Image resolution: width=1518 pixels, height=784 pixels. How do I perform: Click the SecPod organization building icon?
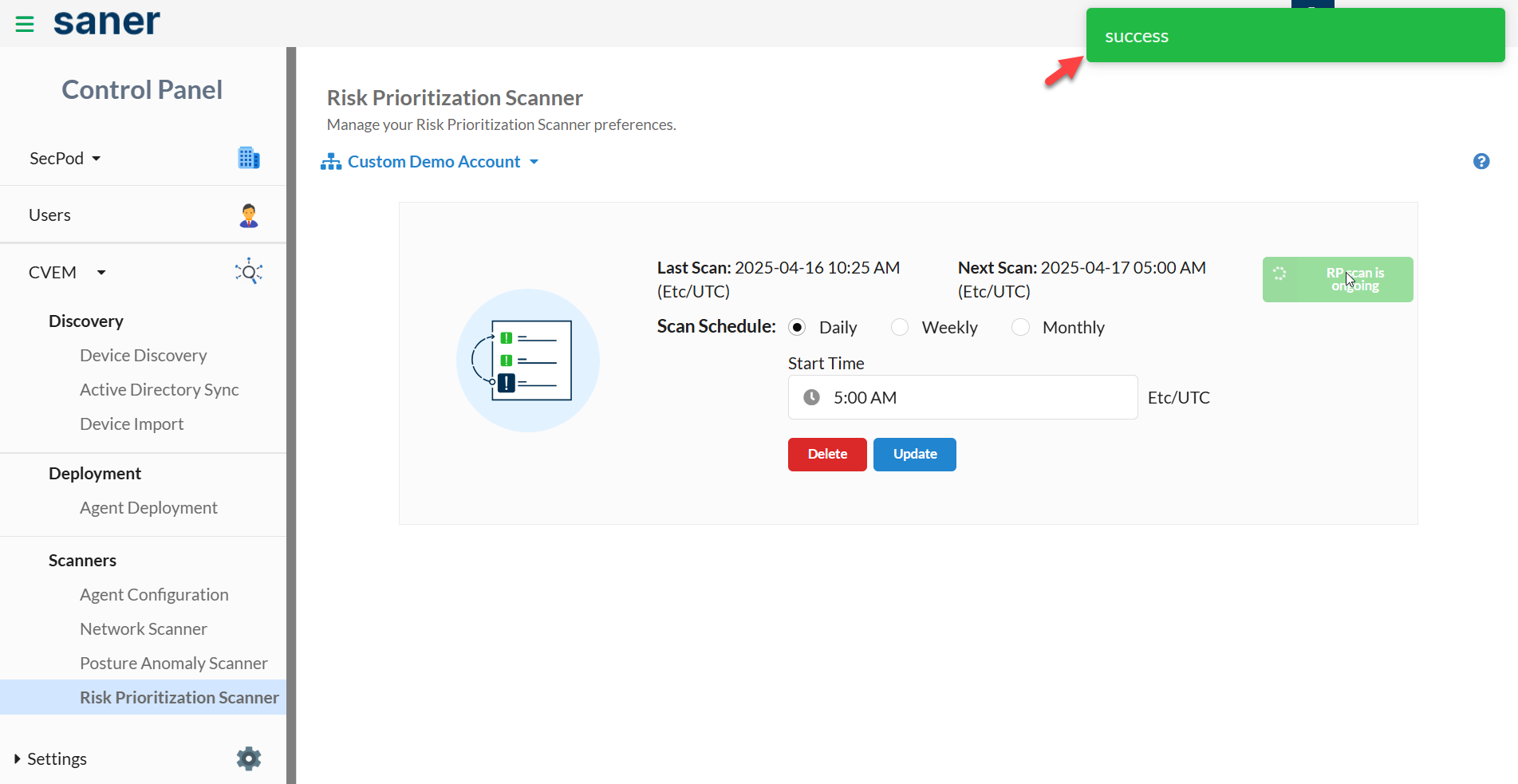click(x=249, y=158)
